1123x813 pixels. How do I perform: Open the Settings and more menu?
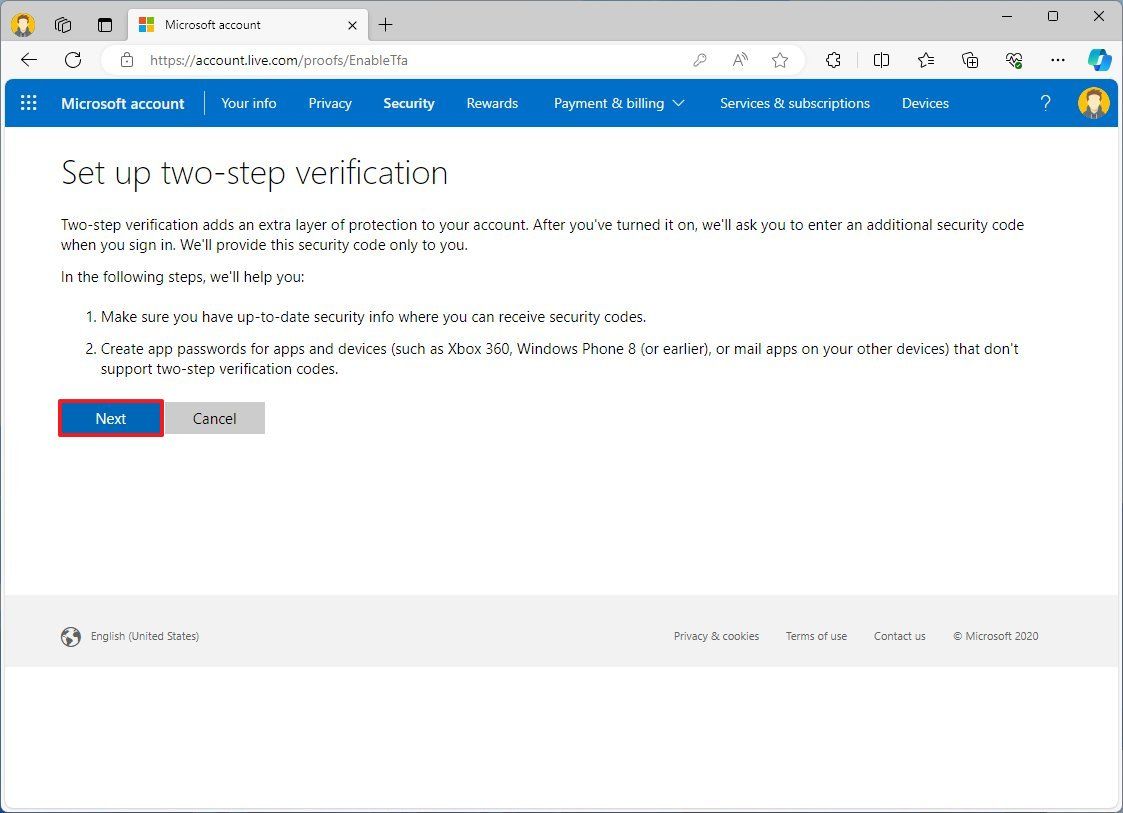point(1057,60)
